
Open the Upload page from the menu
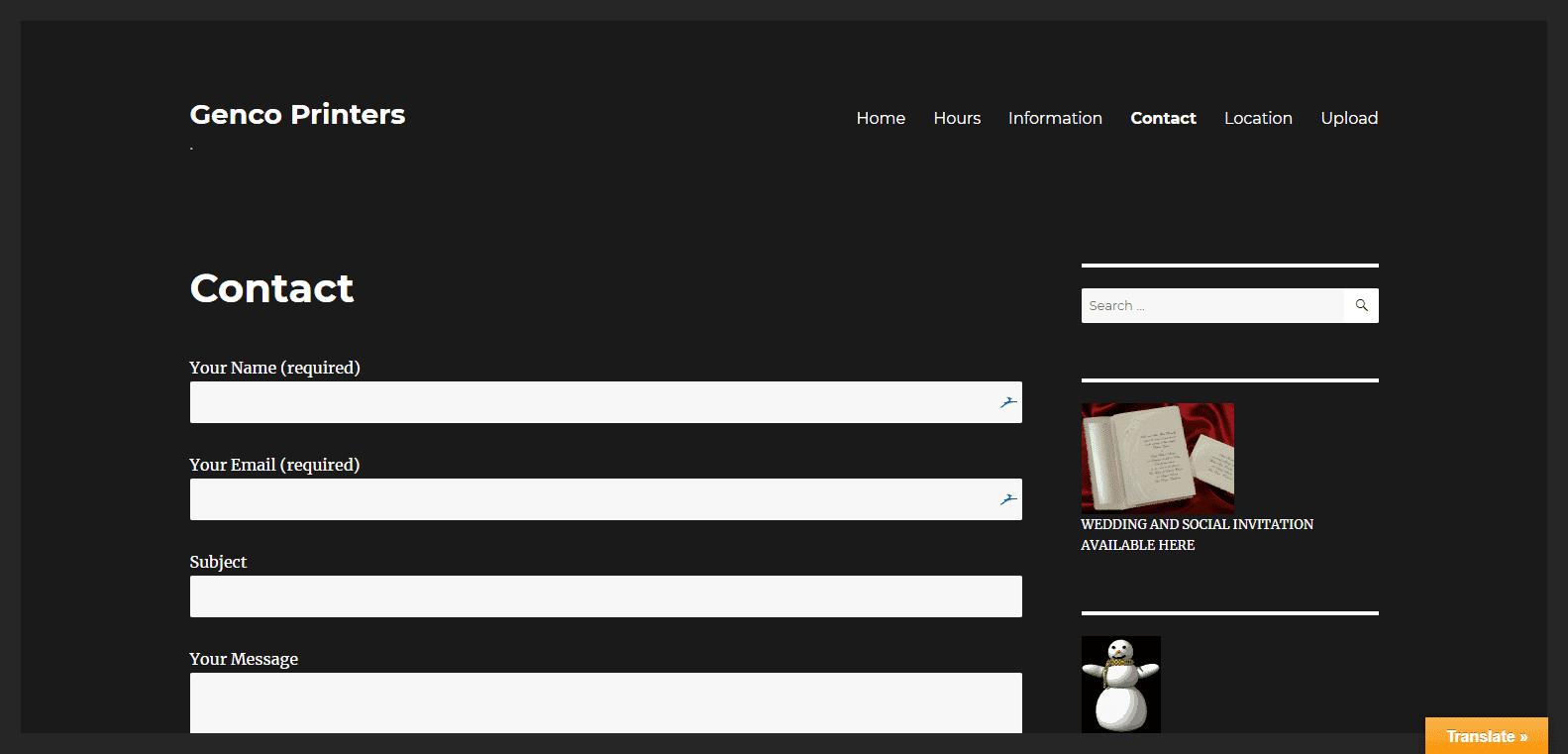click(1349, 118)
